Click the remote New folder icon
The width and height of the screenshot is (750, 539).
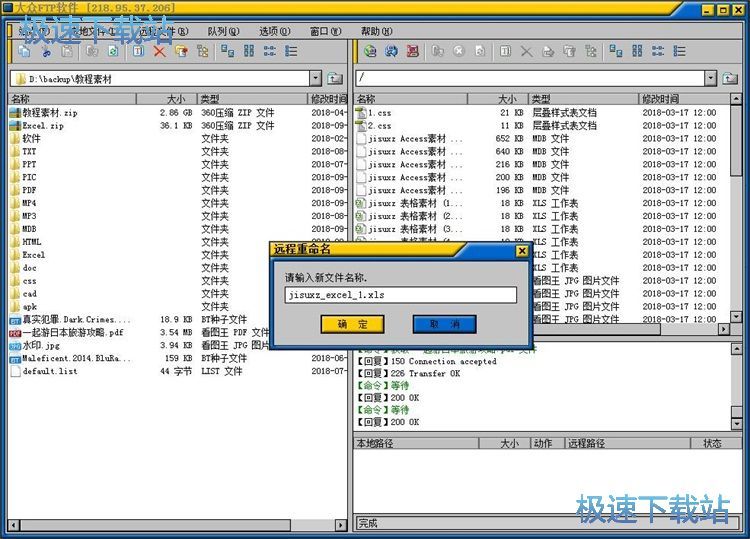(569, 51)
